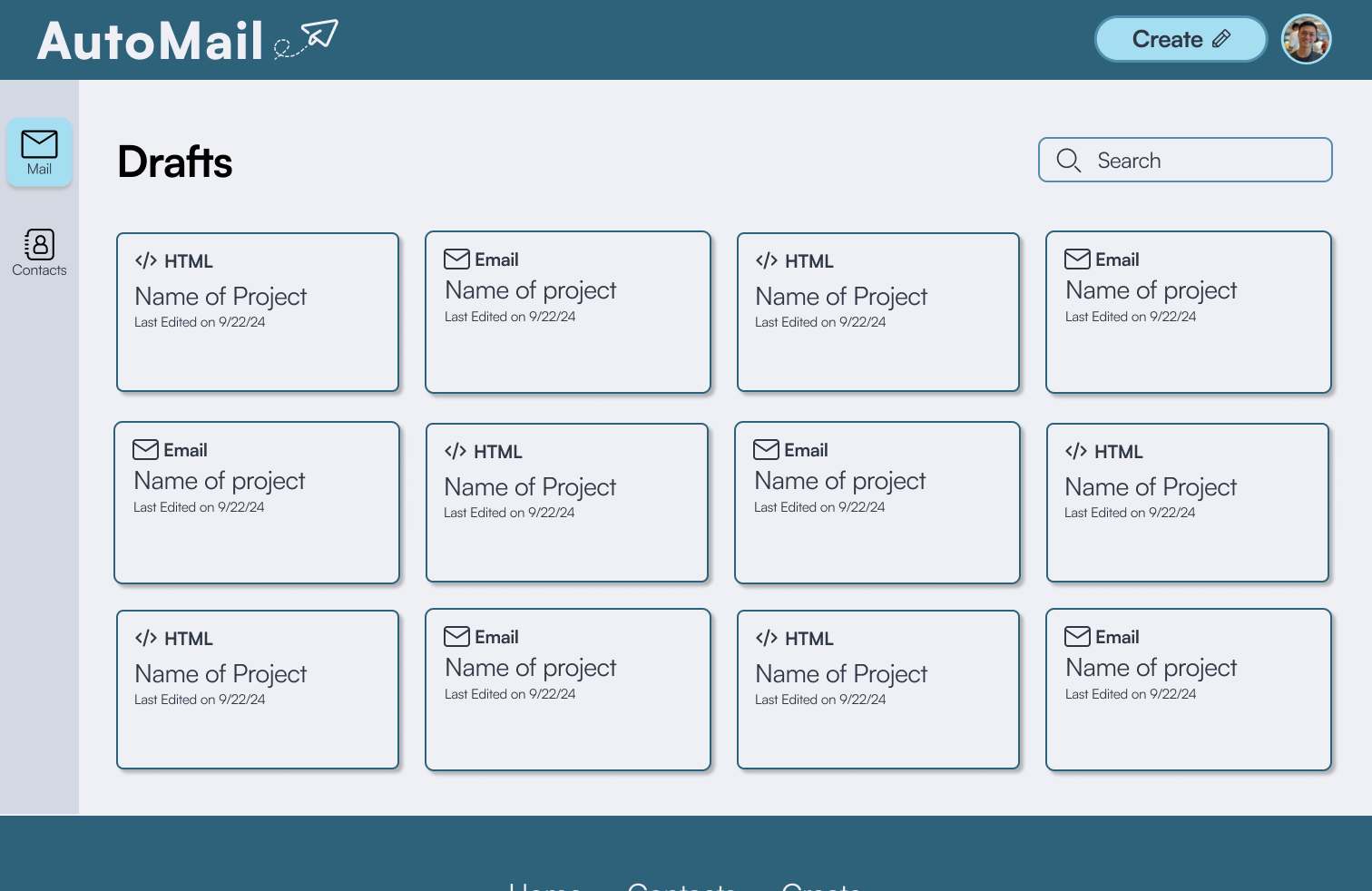Open 'Name of project' in middle row third card
Viewport: 1372px width, 891px height.
point(839,481)
